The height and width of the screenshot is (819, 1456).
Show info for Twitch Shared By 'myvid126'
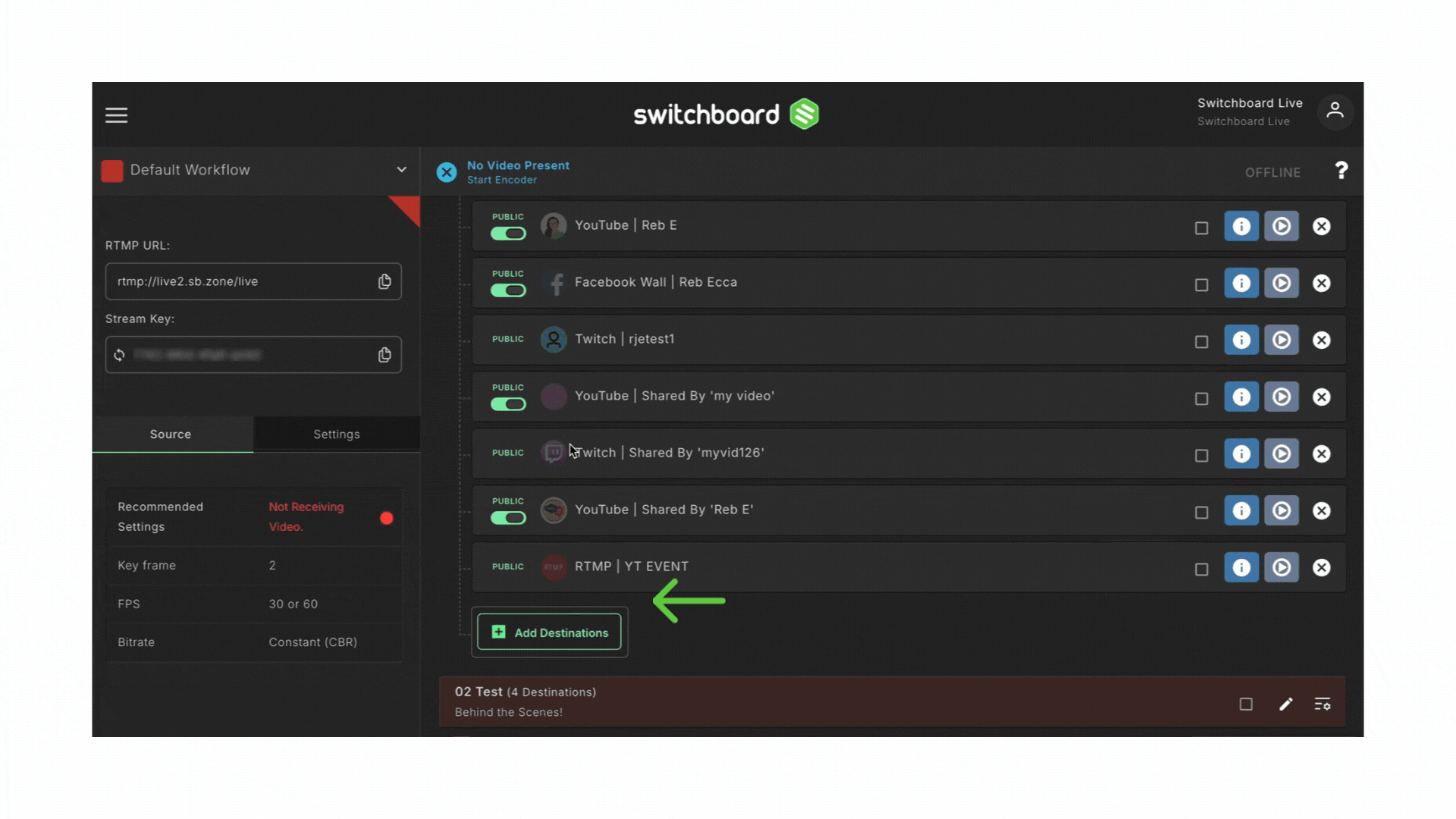tap(1241, 453)
